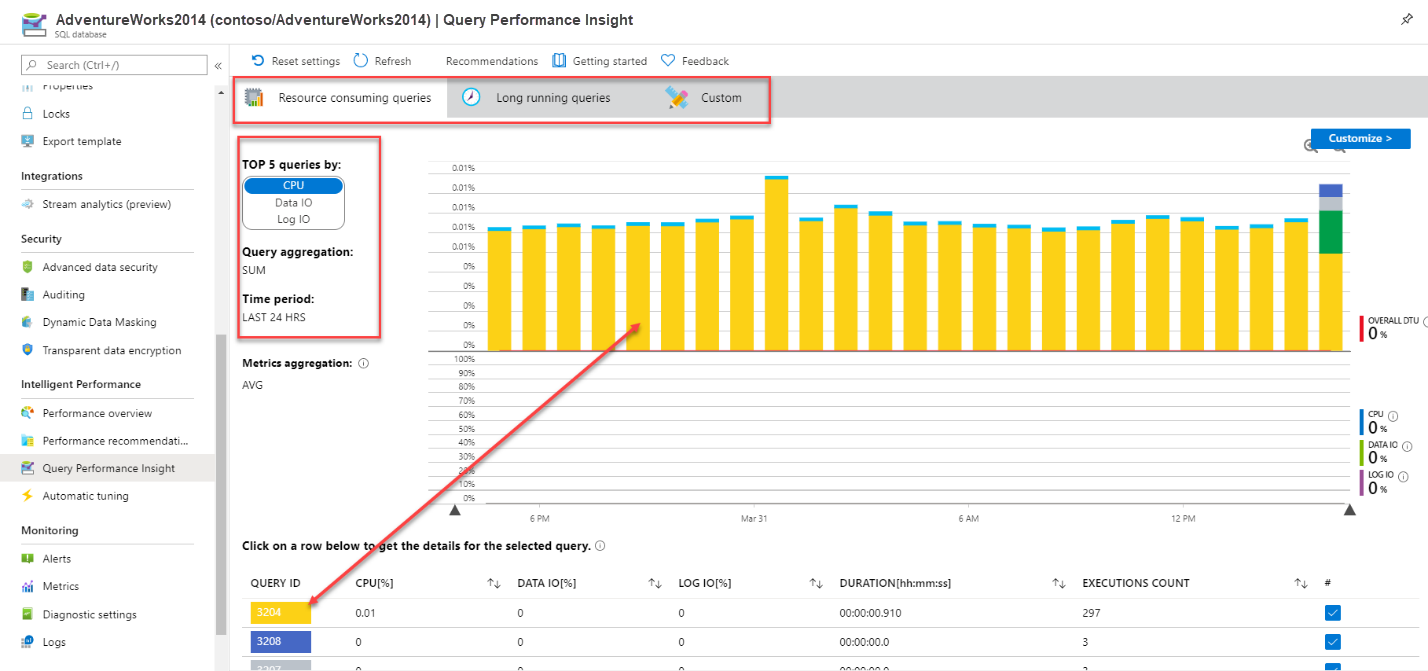The width and height of the screenshot is (1428, 671).
Task: Sort by DURATION using its sort arrows
Action: [1059, 582]
